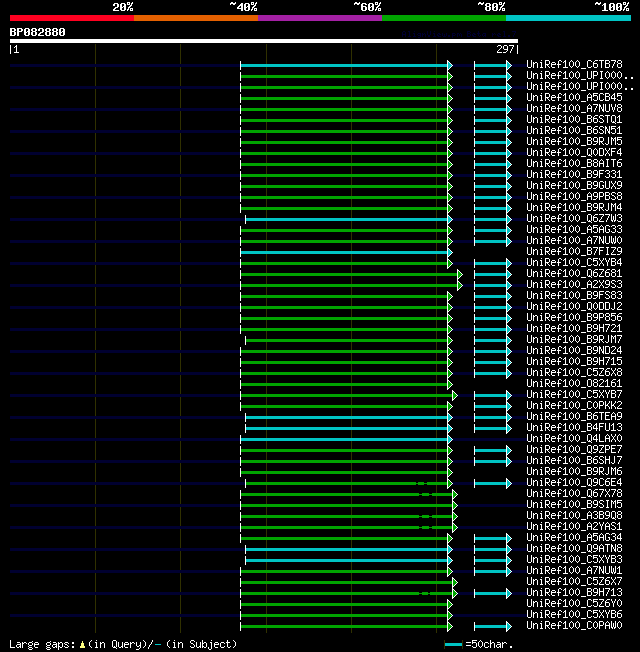This screenshot has height=652, width=640.
Task: Click the UniRef100_C5Z6X8 label
Action: click(x=574, y=373)
